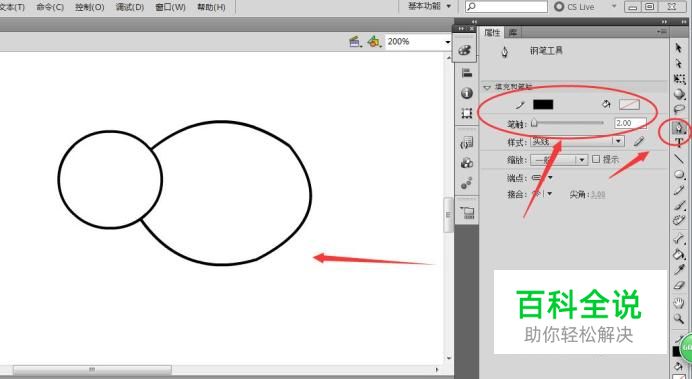692x379 pixels.
Task: Select the Zoom magnifier tool
Action: tap(679, 319)
